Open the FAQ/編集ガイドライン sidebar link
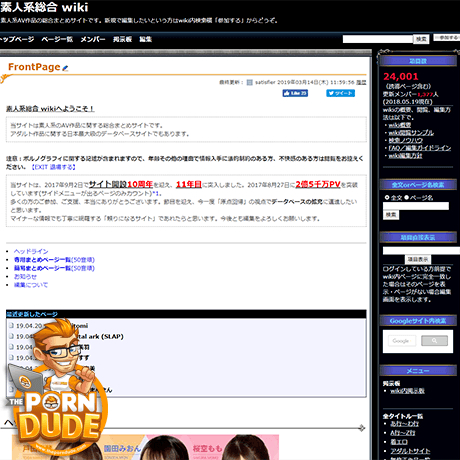Viewport: 460px width, 460px height. pos(420,148)
